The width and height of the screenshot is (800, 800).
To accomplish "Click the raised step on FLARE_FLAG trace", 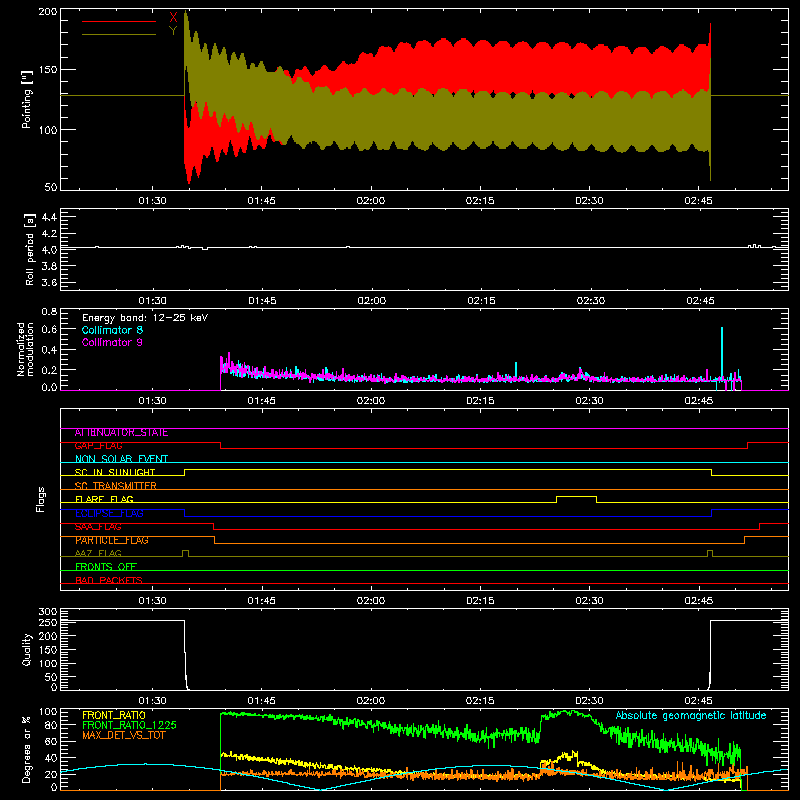I will (577, 497).
